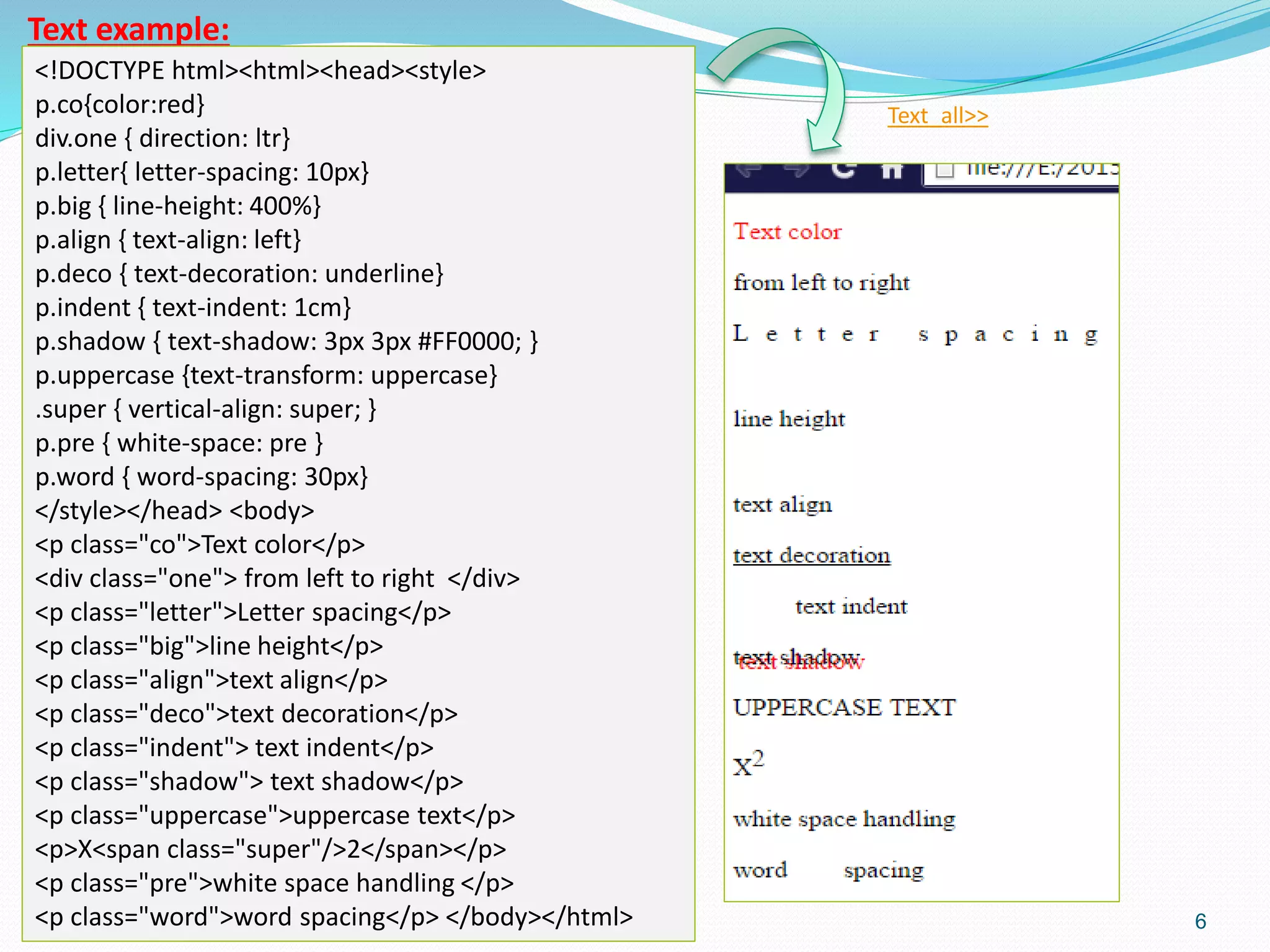The width and height of the screenshot is (1270, 952).
Task: Click the red 'Text color' output line
Action: point(788,232)
